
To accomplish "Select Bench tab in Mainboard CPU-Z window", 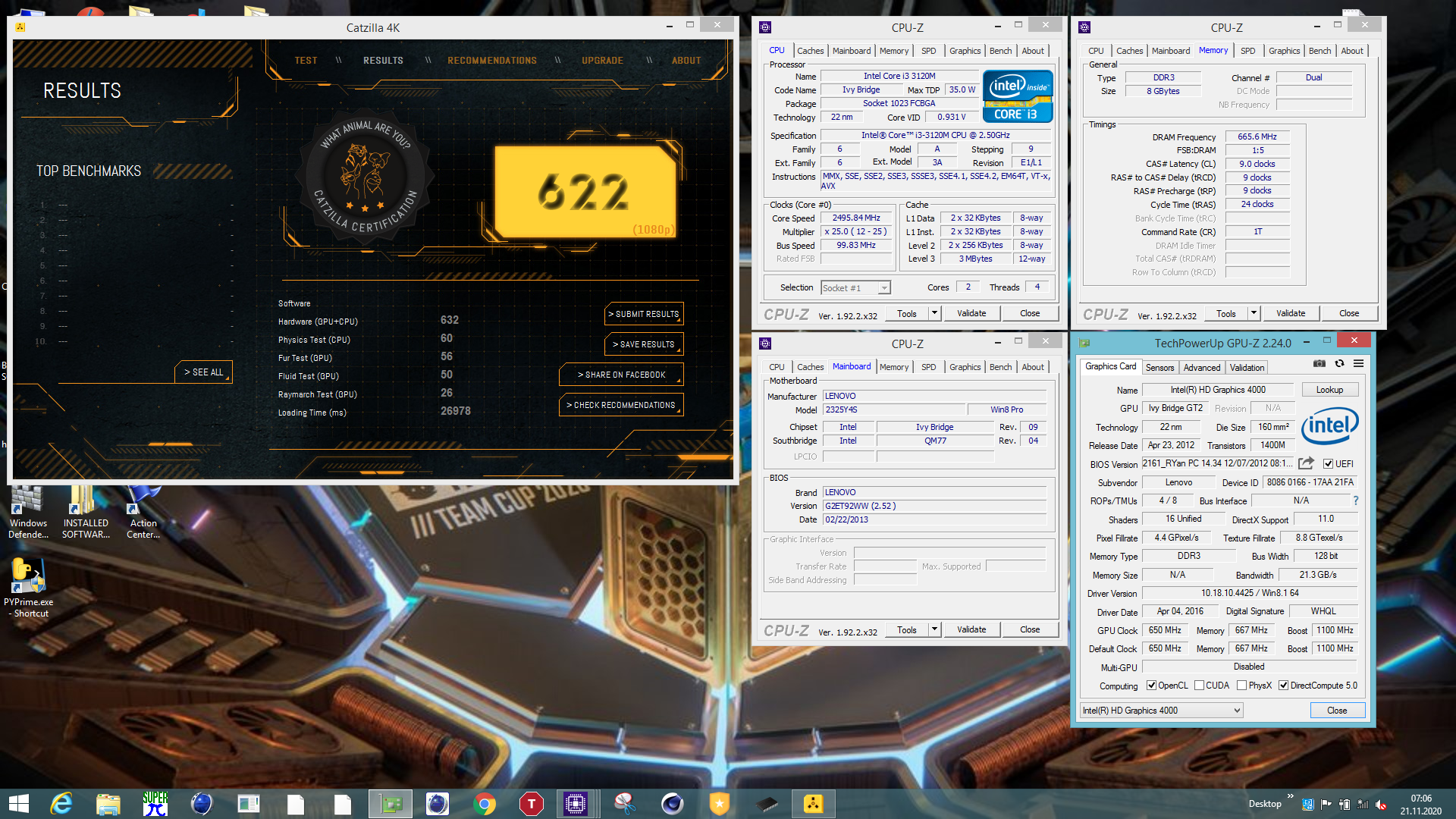I will 1000,367.
